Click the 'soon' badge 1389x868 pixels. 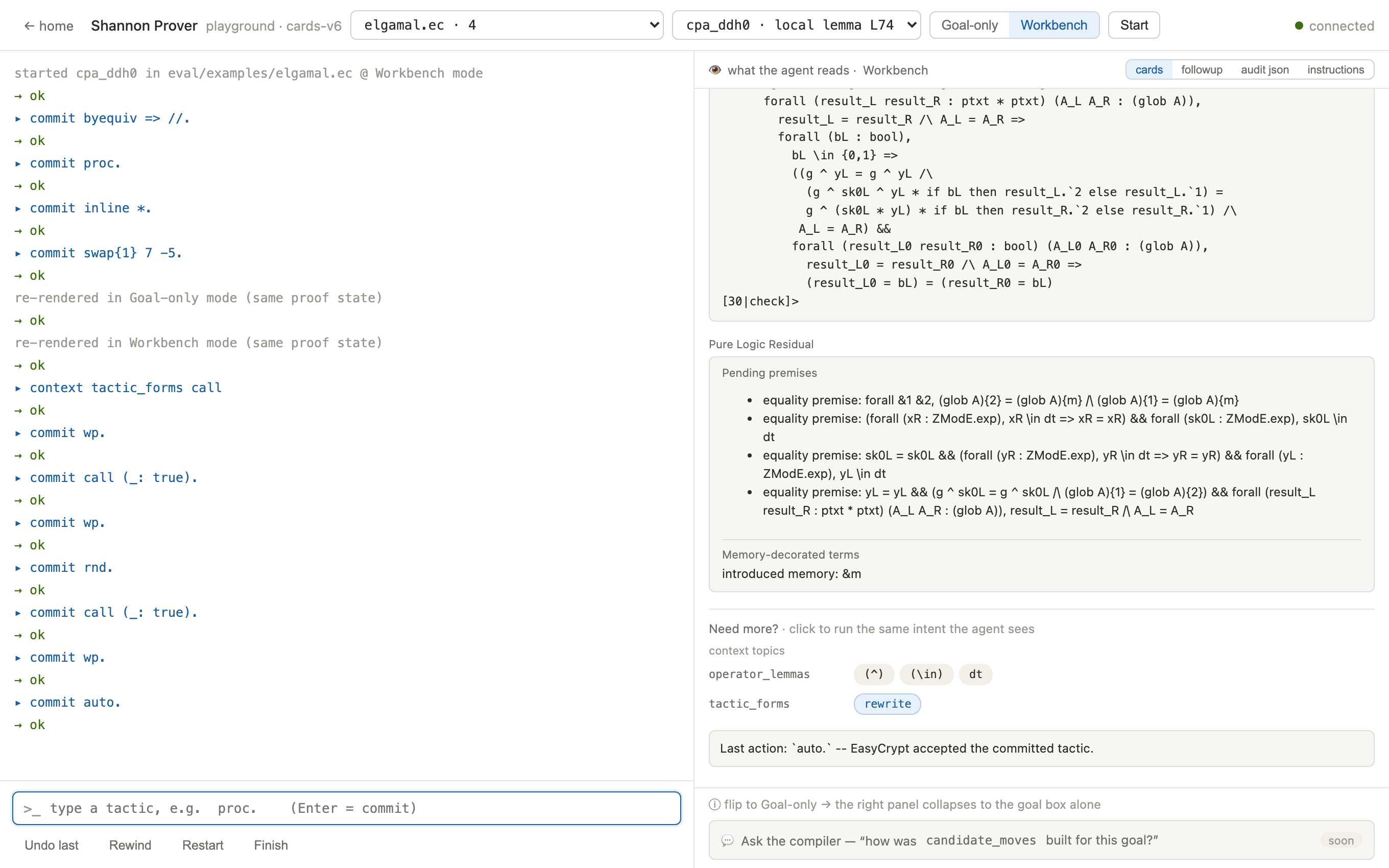pos(1341,841)
